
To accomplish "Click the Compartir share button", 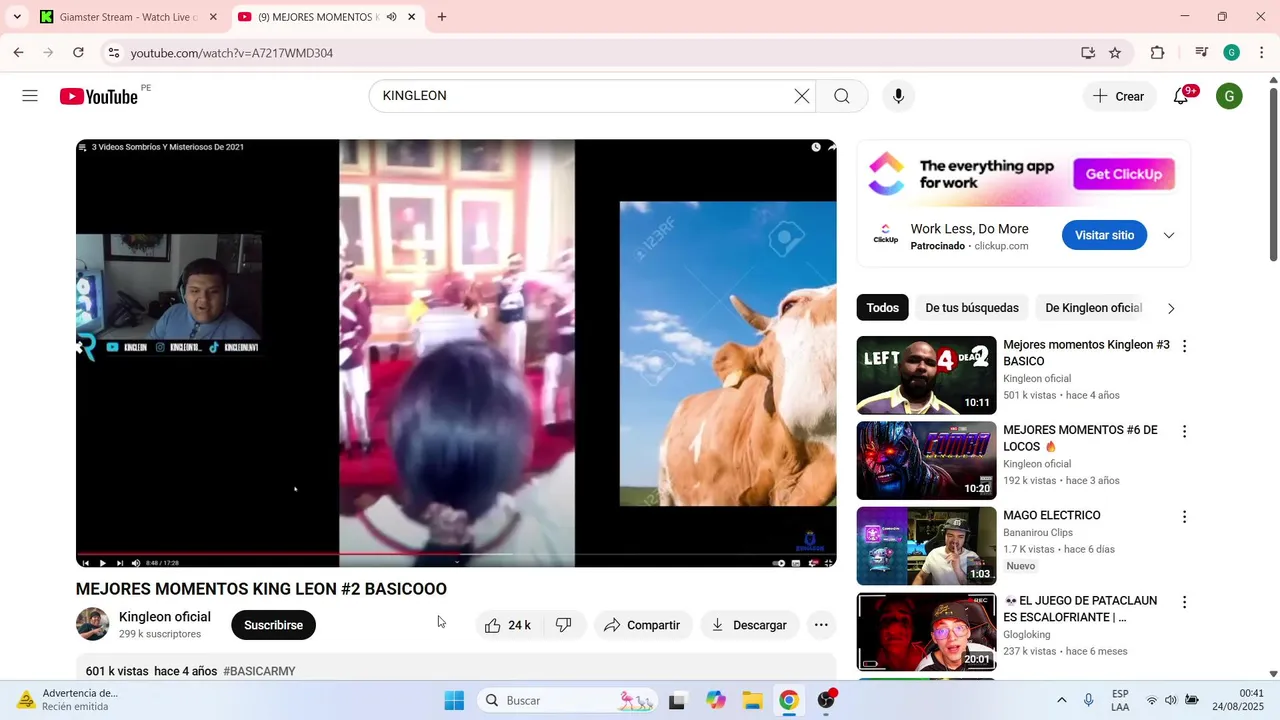I will [642, 625].
